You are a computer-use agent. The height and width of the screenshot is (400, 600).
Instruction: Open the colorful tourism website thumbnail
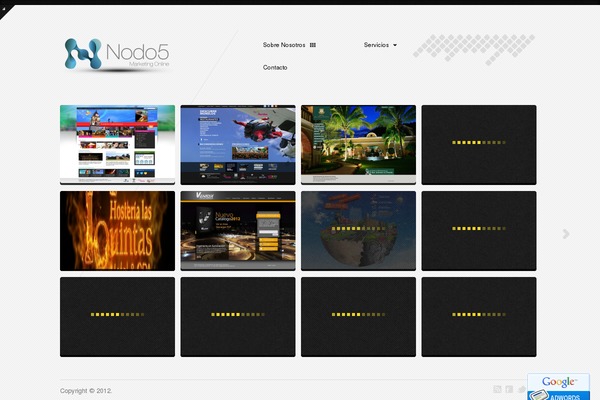[117, 145]
